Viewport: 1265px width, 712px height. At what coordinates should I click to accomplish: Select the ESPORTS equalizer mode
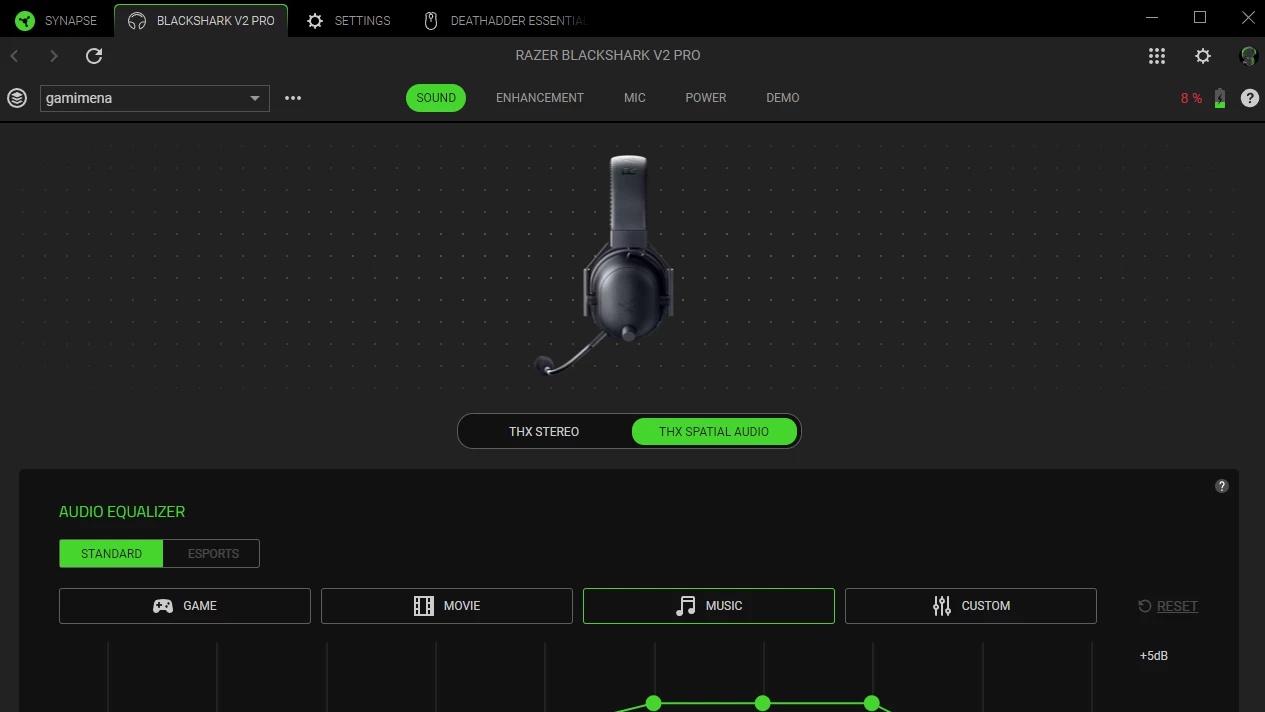coord(213,554)
